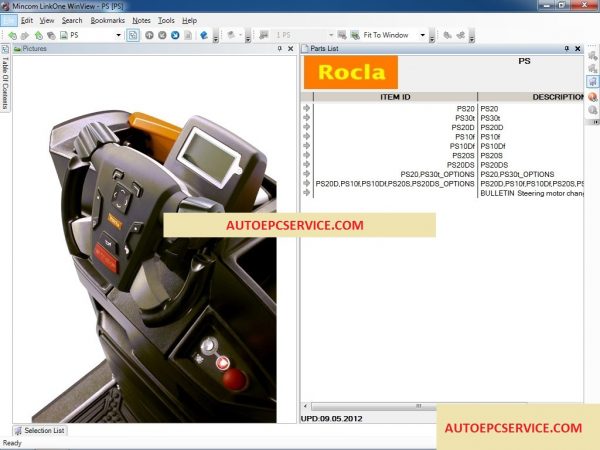Click the grey Forward navigation arrow
600x450 pixels.
(25, 36)
